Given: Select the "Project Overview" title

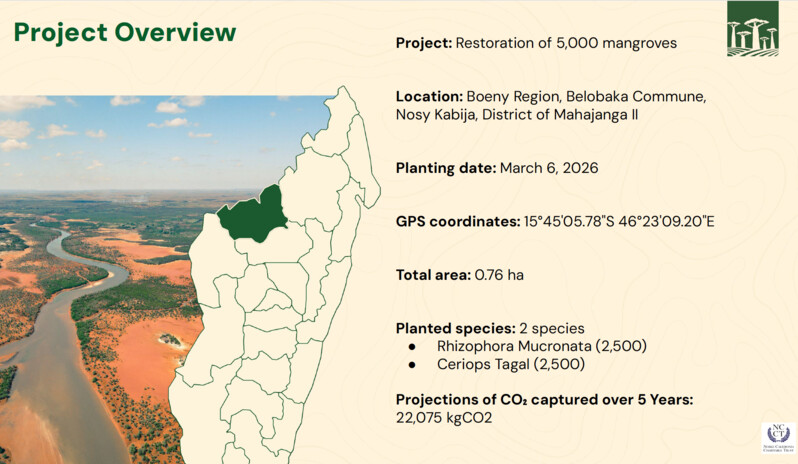Looking at the screenshot, I should [x=125, y=32].
